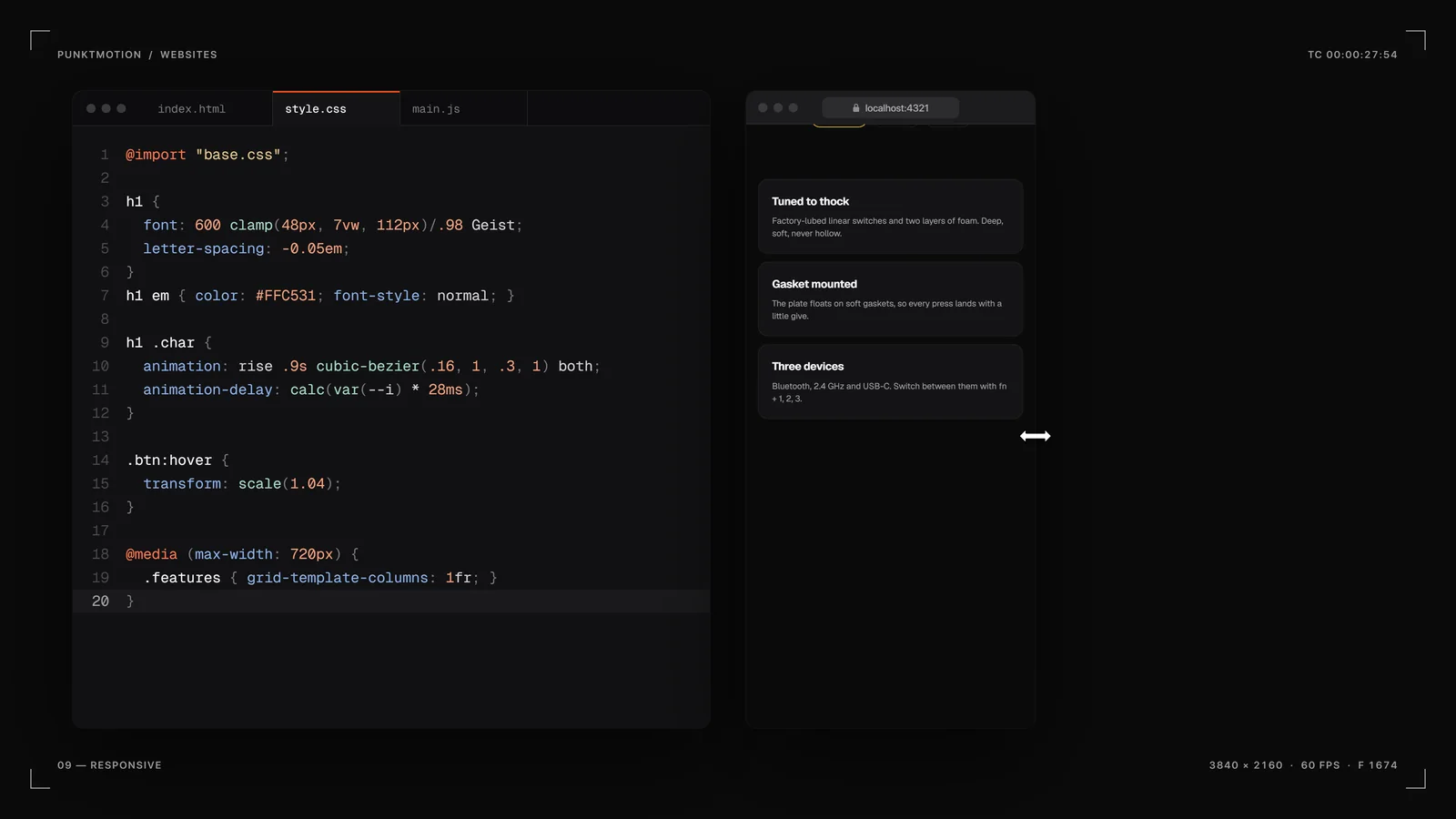Place cursor on 'letter-spacing' property
The image size is (1456, 819).
coord(204,248)
